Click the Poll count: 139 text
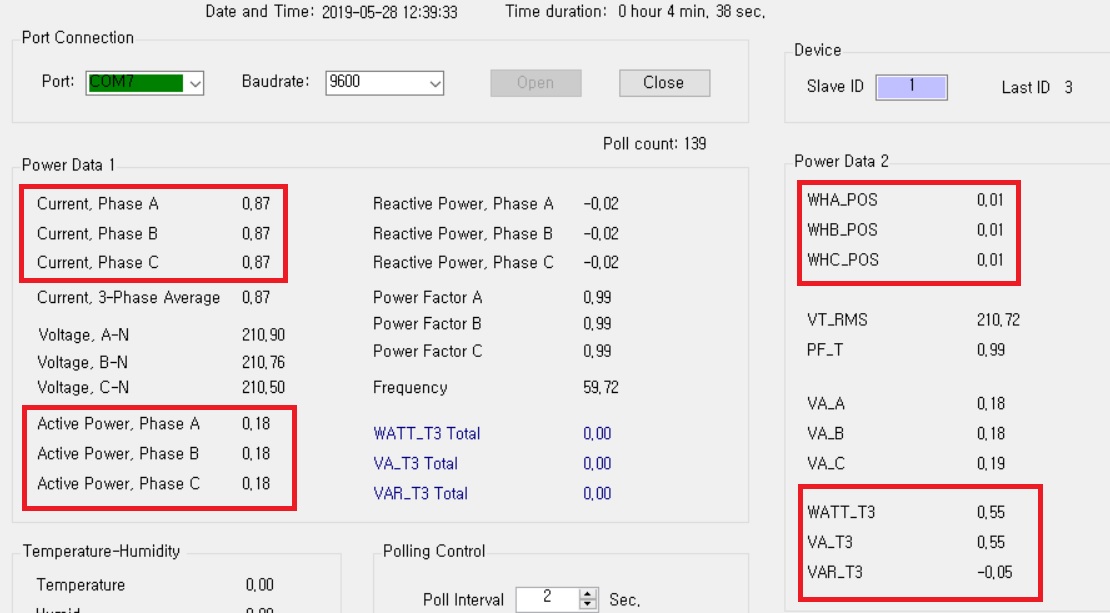1110x613 pixels. (x=654, y=144)
